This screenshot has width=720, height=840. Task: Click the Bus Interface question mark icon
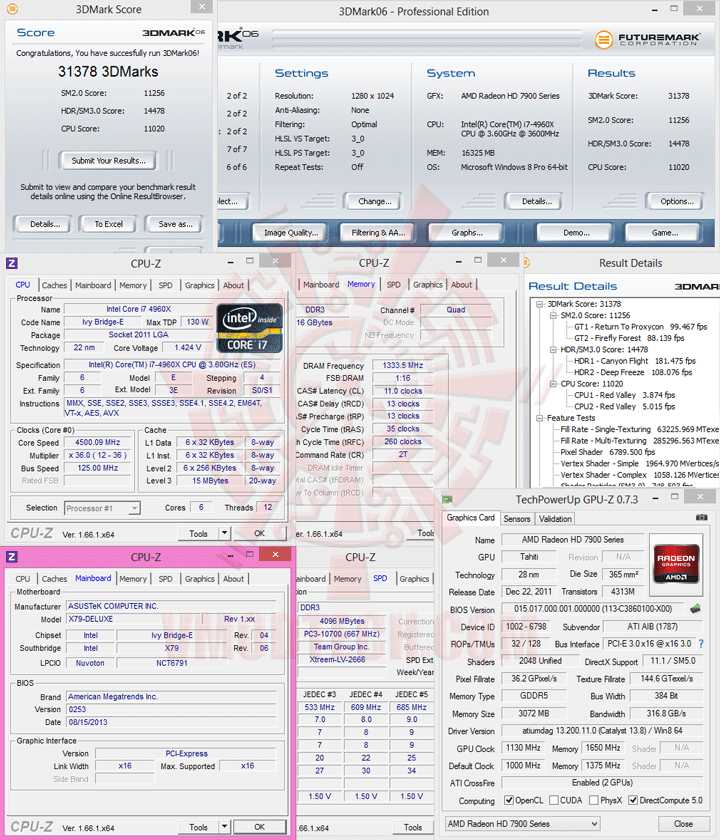[701, 643]
